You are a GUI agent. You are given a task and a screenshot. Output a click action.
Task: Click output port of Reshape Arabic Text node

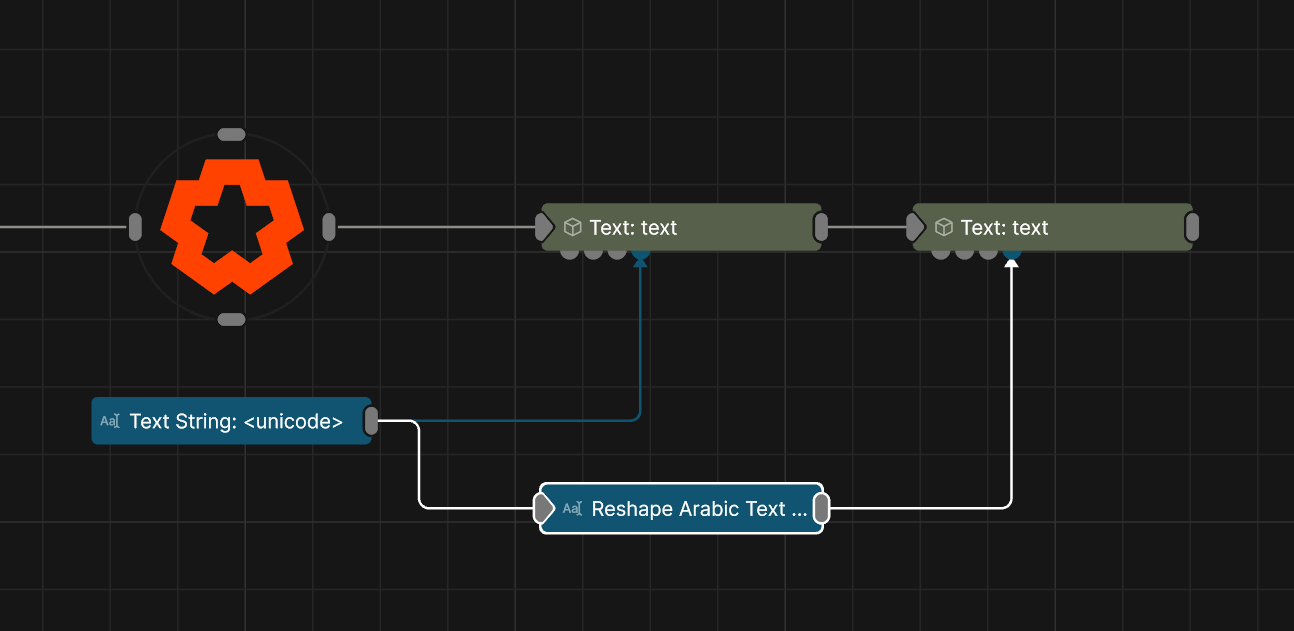tap(820, 509)
